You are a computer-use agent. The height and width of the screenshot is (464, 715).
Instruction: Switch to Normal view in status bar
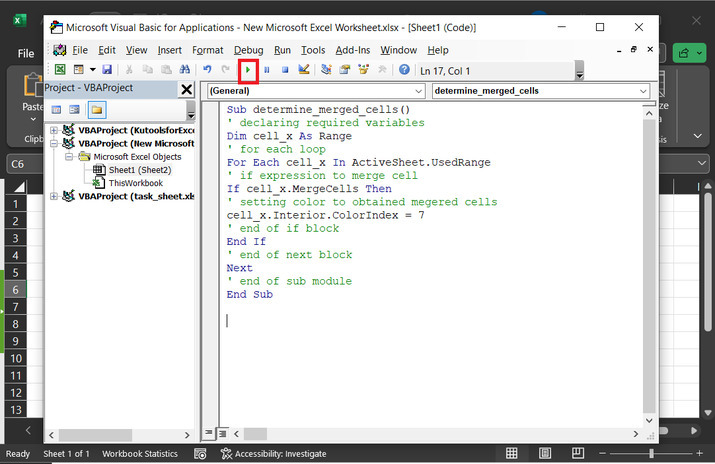click(512, 453)
